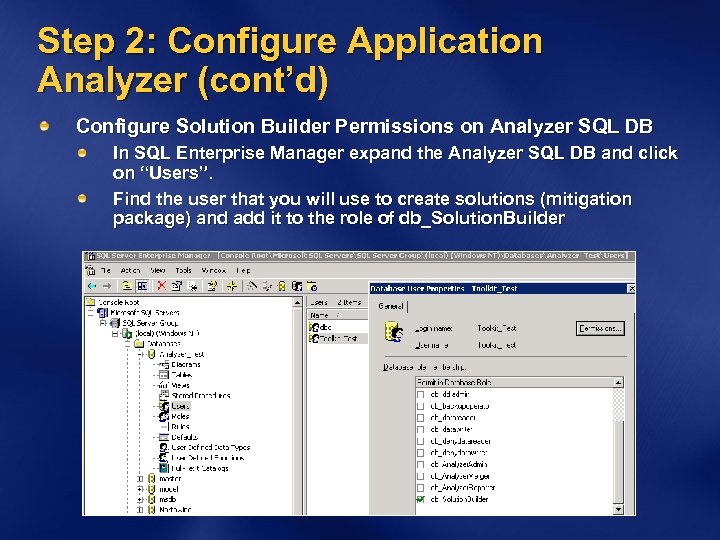Select the Defaults node in tree

coord(185,437)
